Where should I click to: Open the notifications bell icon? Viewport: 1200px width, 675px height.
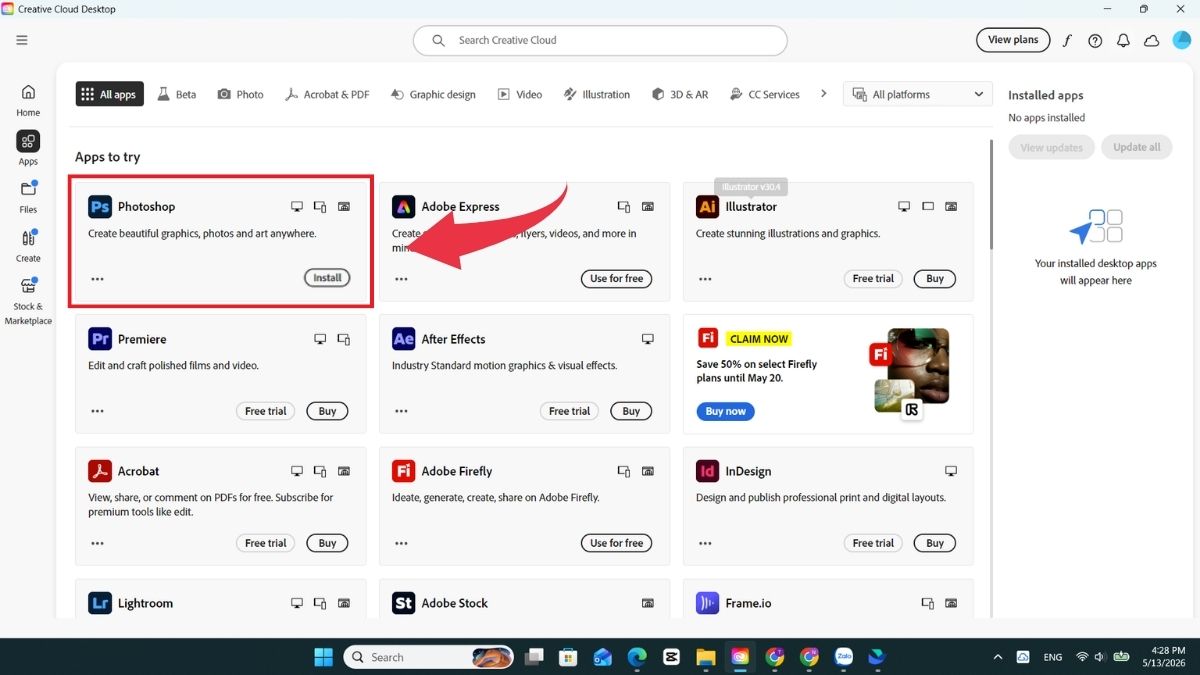coord(1123,40)
